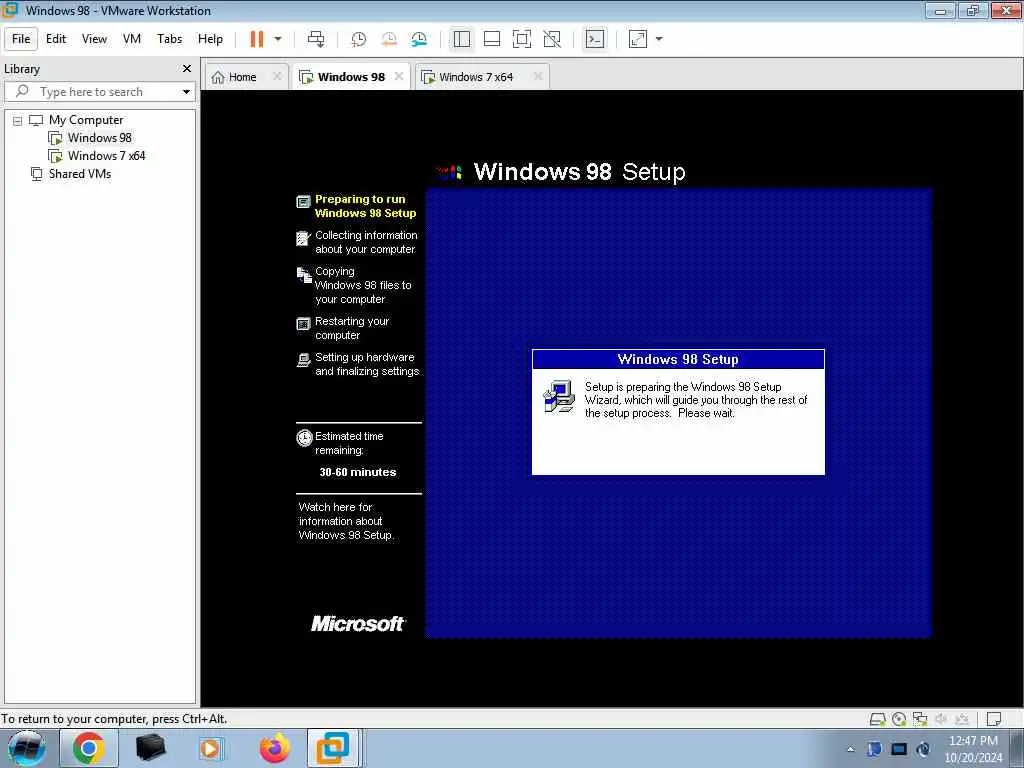Open the library search dropdown arrow
Viewport: 1024px width, 768px height.
tap(187, 92)
